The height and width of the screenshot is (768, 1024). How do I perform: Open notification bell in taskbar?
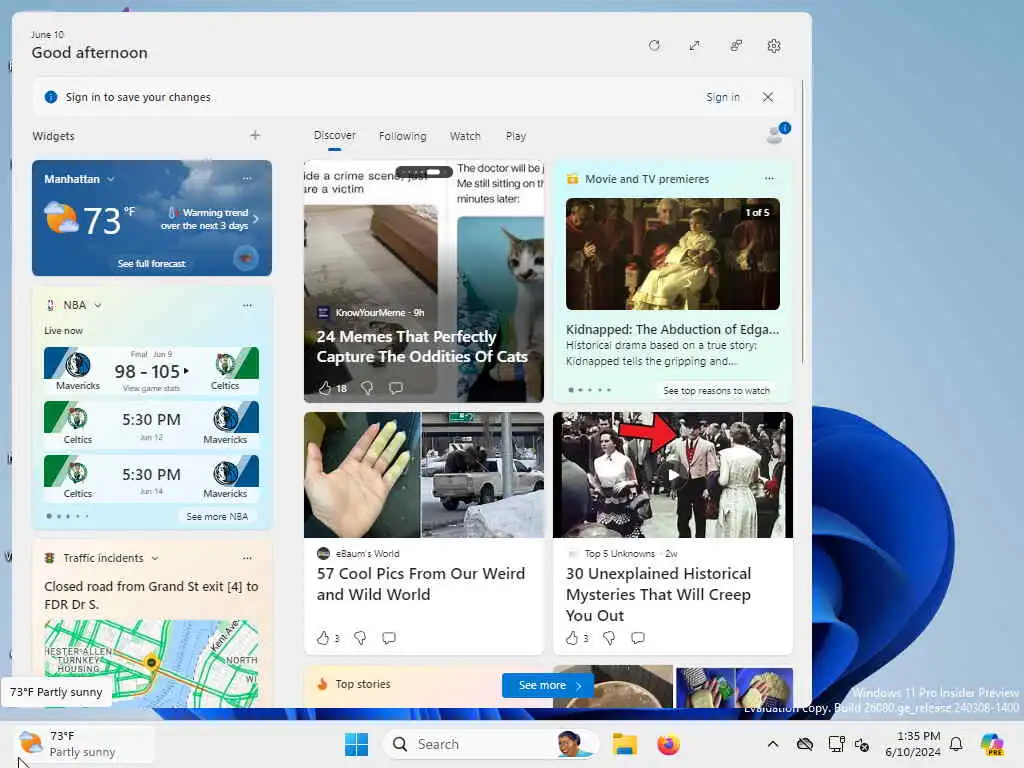coord(956,744)
